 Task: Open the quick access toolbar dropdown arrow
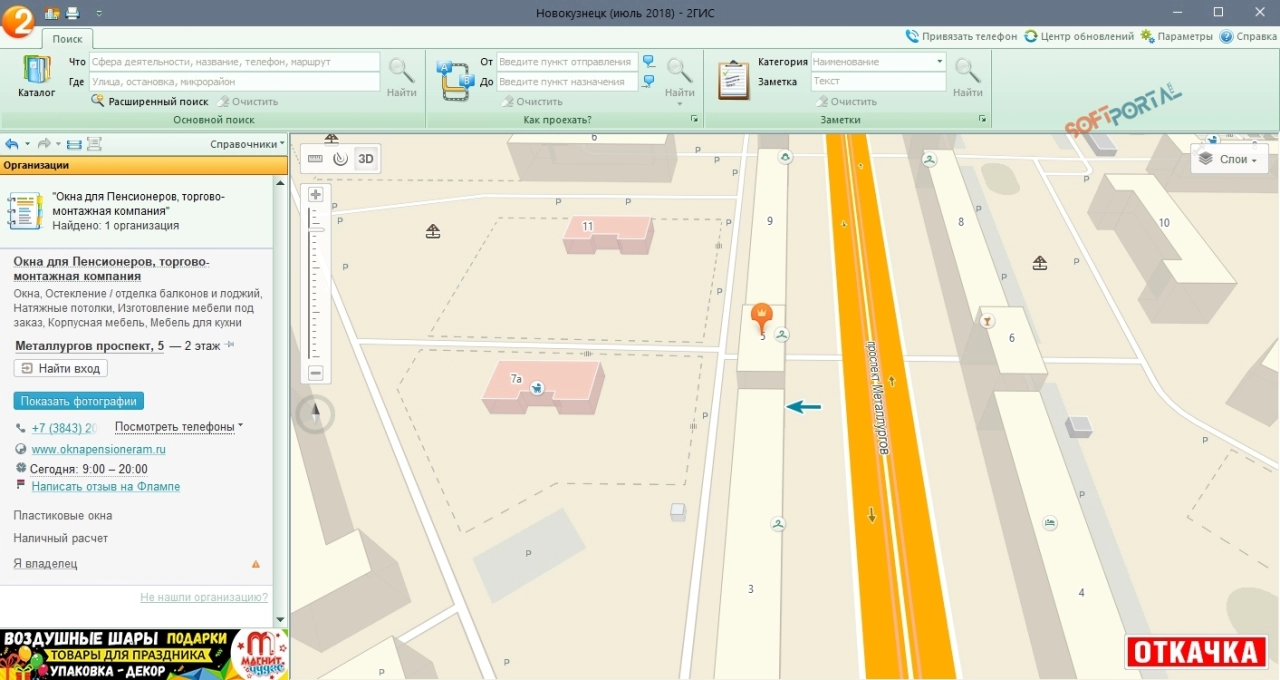[x=98, y=13]
